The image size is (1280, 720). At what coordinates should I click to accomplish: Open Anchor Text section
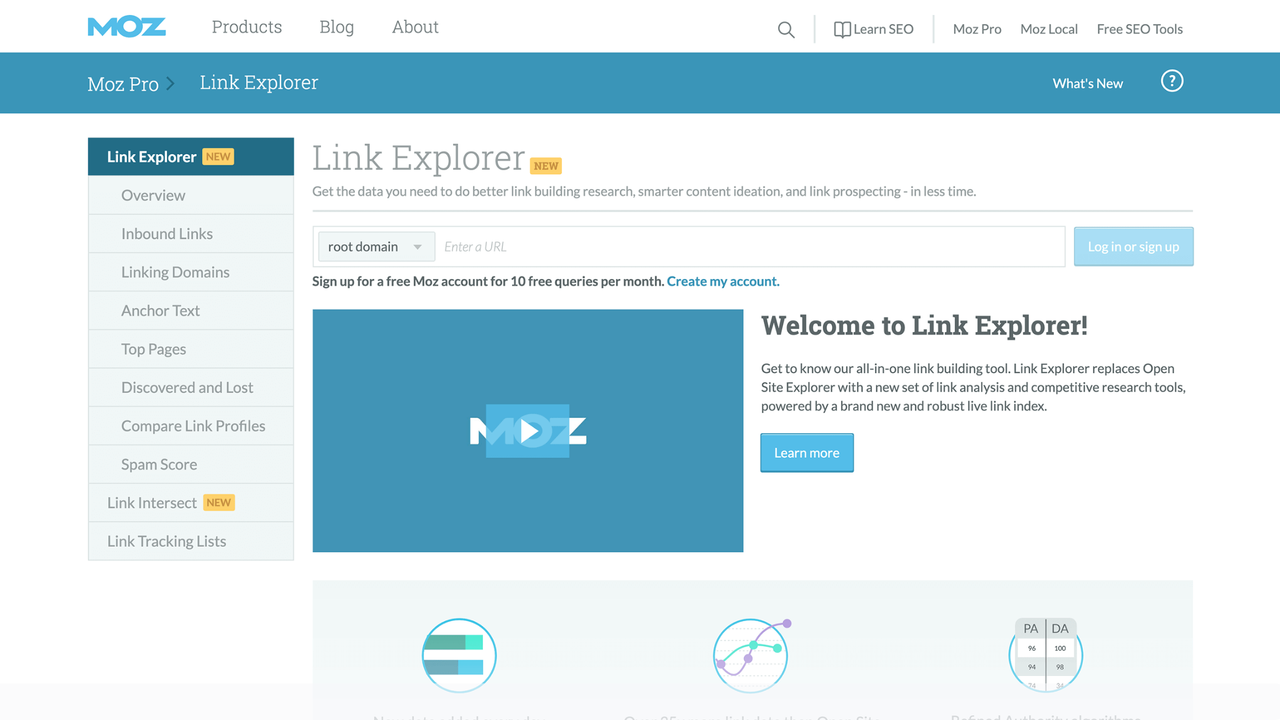coord(191,310)
